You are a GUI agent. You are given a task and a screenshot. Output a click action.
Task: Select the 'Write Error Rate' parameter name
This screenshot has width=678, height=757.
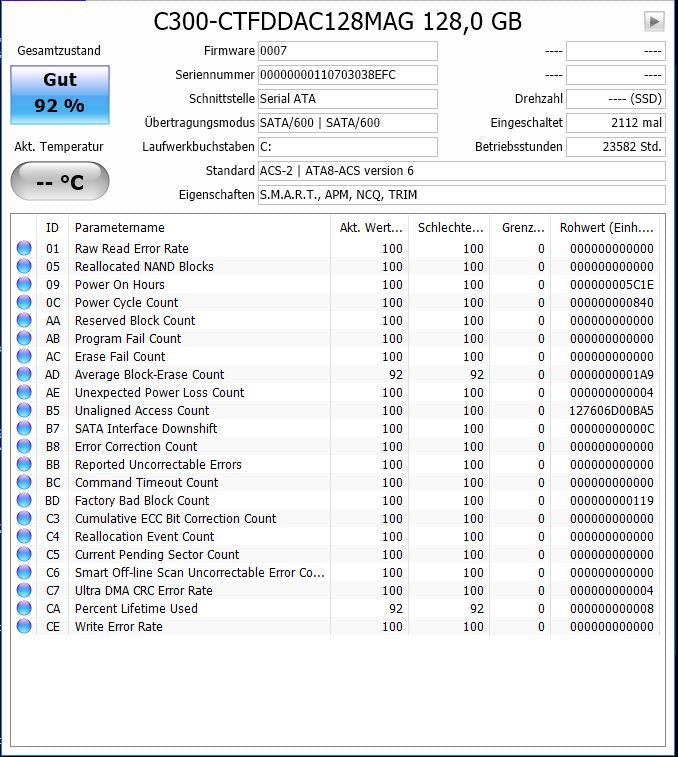(x=118, y=626)
